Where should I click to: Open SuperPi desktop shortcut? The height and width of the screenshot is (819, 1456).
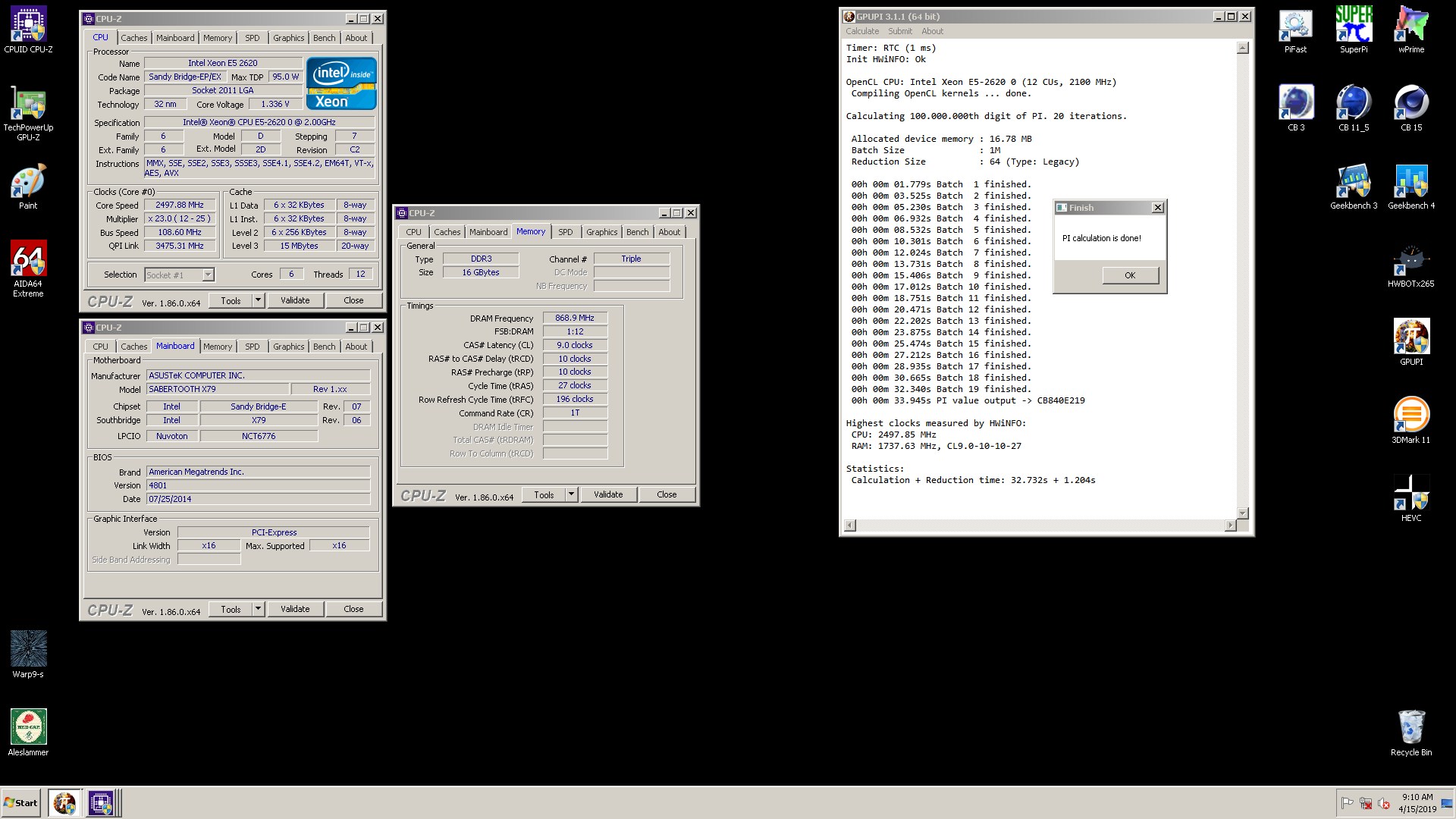click(1354, 30)
